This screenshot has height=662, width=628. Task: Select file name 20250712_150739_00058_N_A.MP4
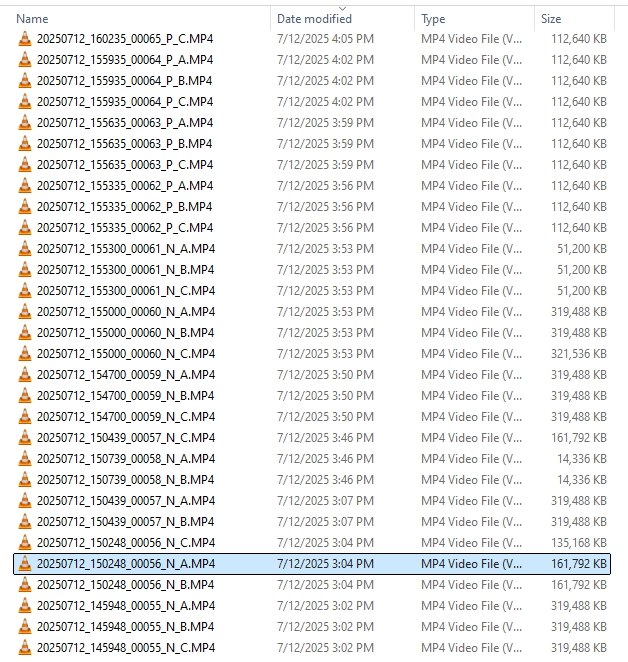pyautogui.click(x=126, y=459)
